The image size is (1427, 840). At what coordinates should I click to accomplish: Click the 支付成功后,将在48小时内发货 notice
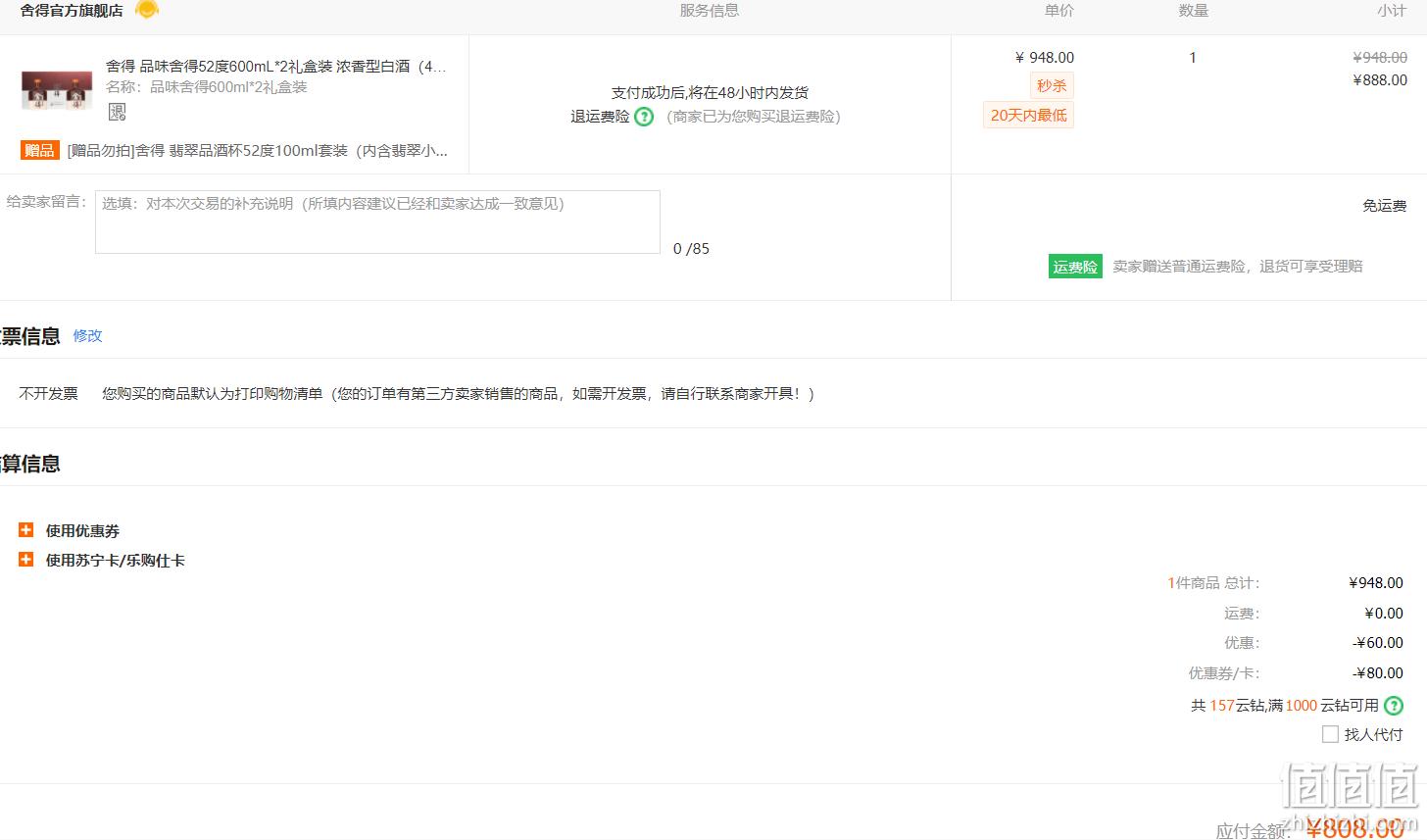pyautogui.click(x=710, y=92)
